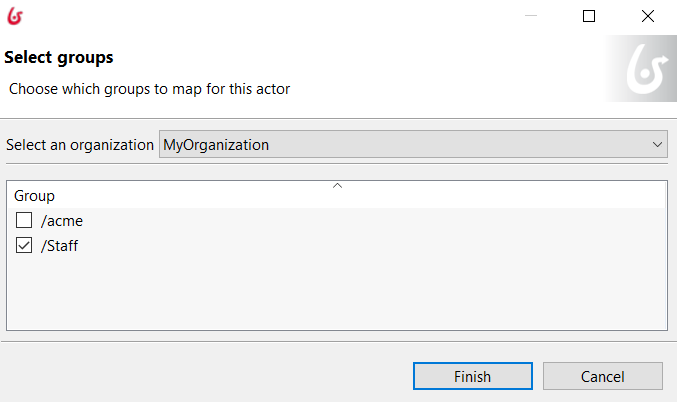This screenshot has height=402, width=677.
Task: Check the /acme group checkbox
Action: coord(24,220)
